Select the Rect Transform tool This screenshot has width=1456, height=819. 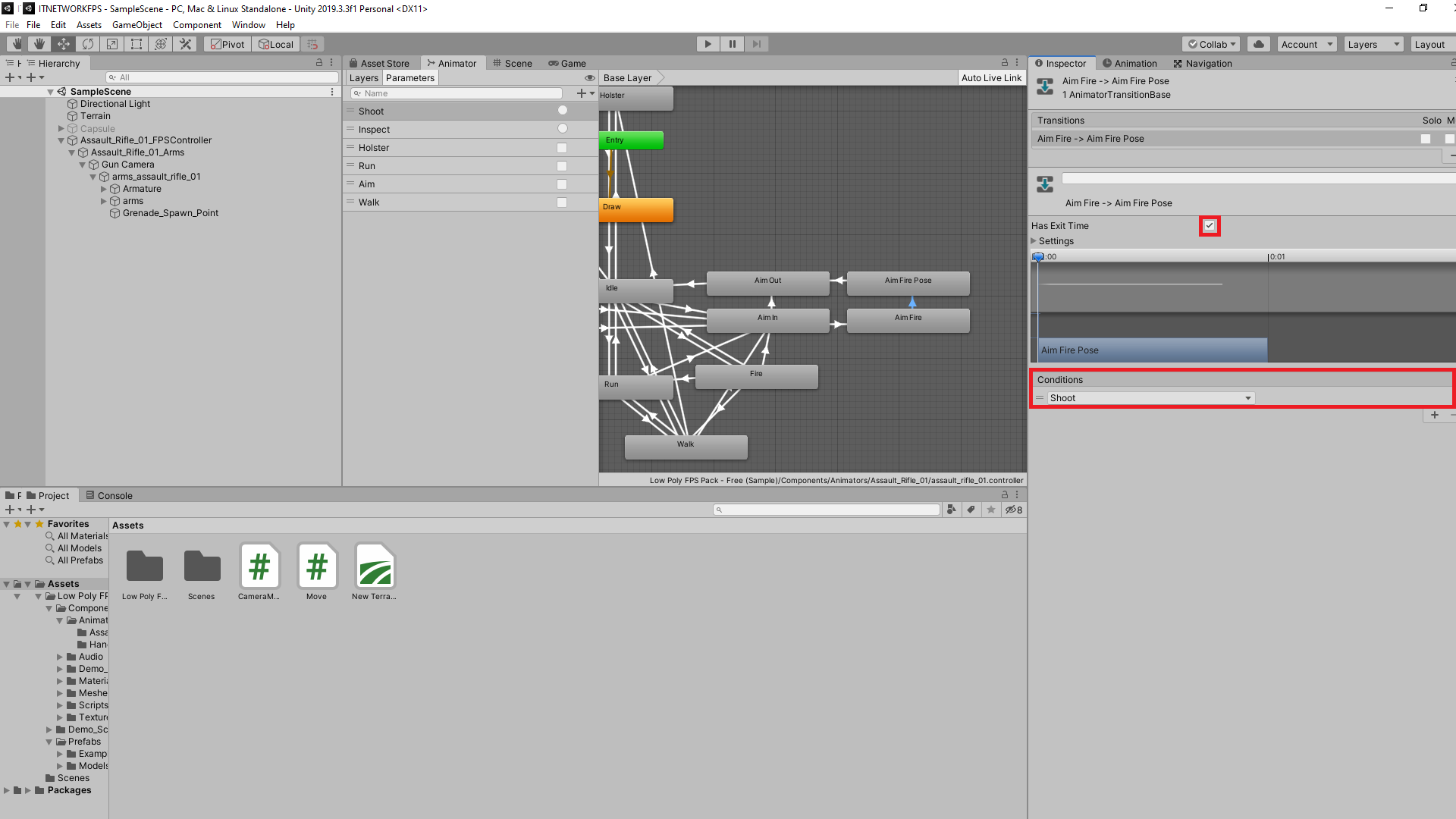coord(136,43)
